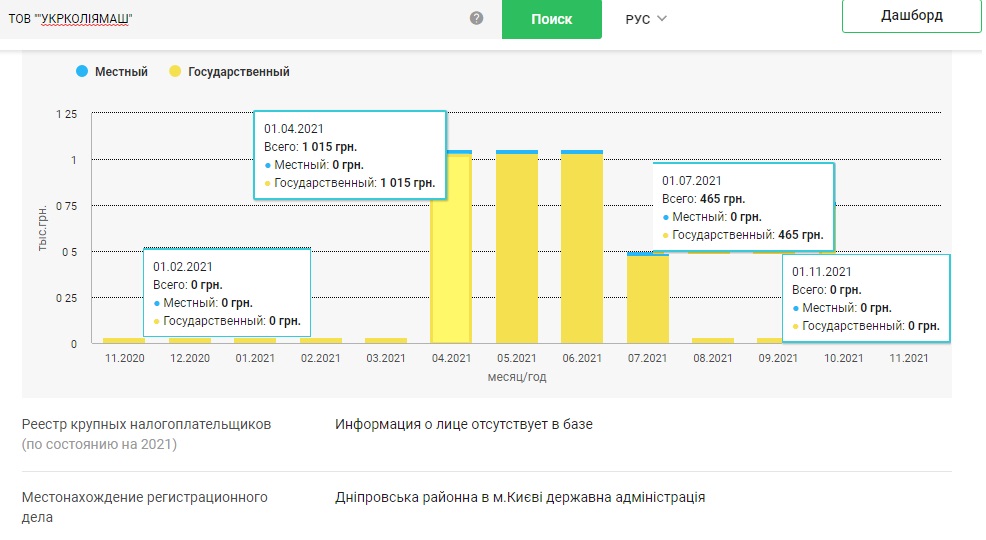Image resolution: width=986 pixels, height=540 pixels.
Task: Click the 01.07.2021 tooltip box
Action: [743, 207]
